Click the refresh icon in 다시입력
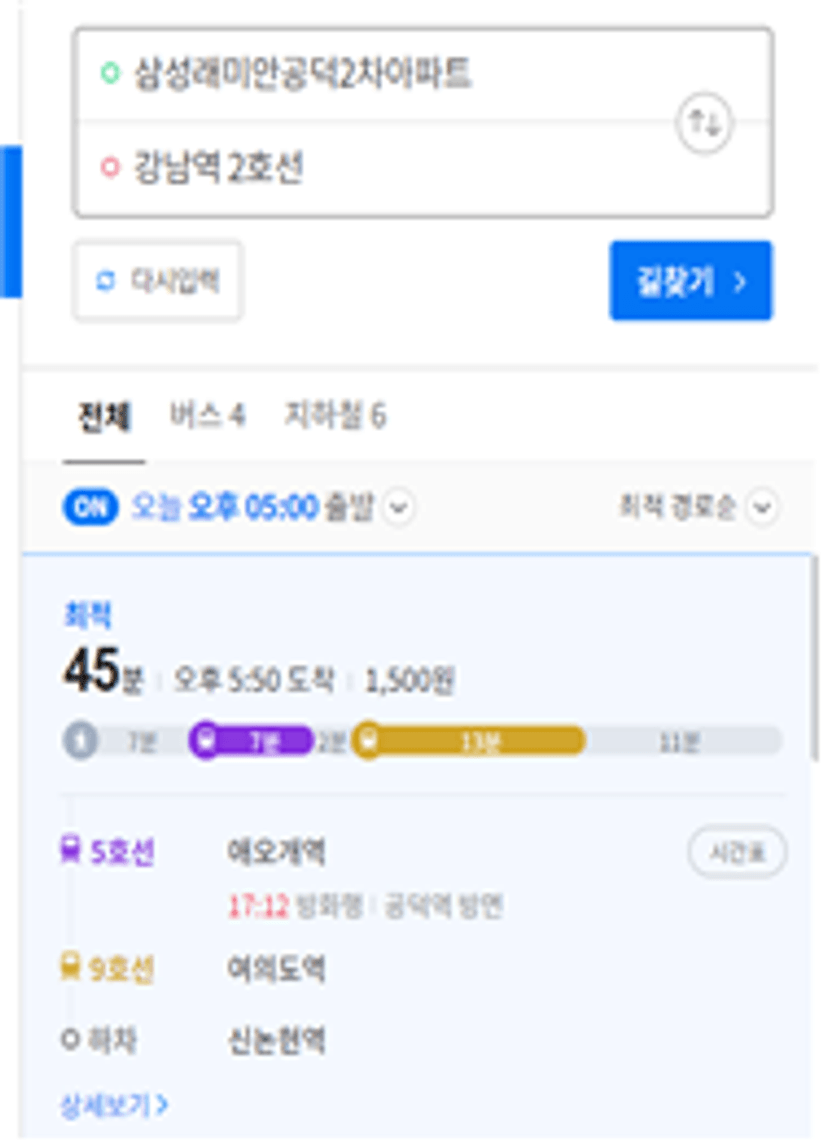Screen dimensions: 827x1146 pyautogui.click(x=107, y=281)
